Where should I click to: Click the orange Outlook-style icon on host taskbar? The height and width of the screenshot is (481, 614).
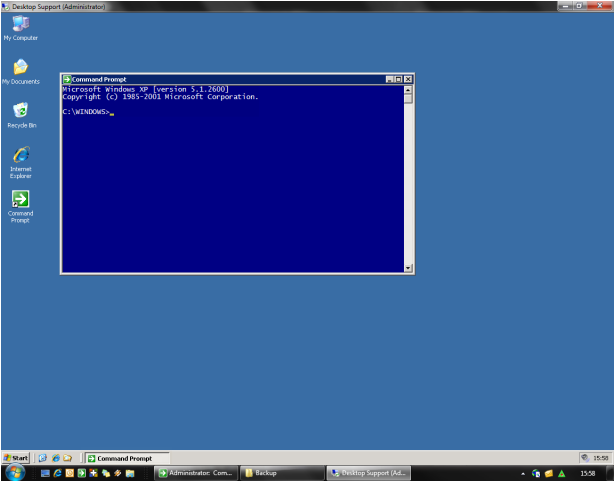click(x=70, y=473)
